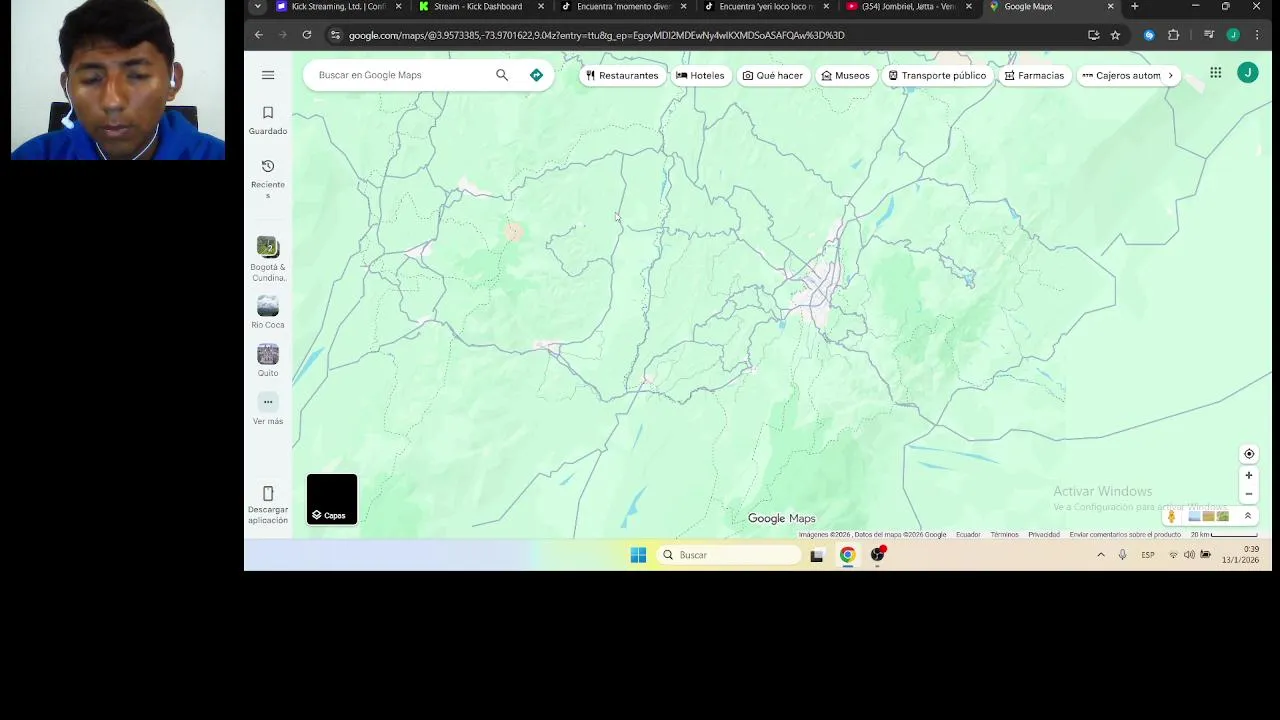
Task: Open the Windows Start menu
Action: [x=638, y=555]
